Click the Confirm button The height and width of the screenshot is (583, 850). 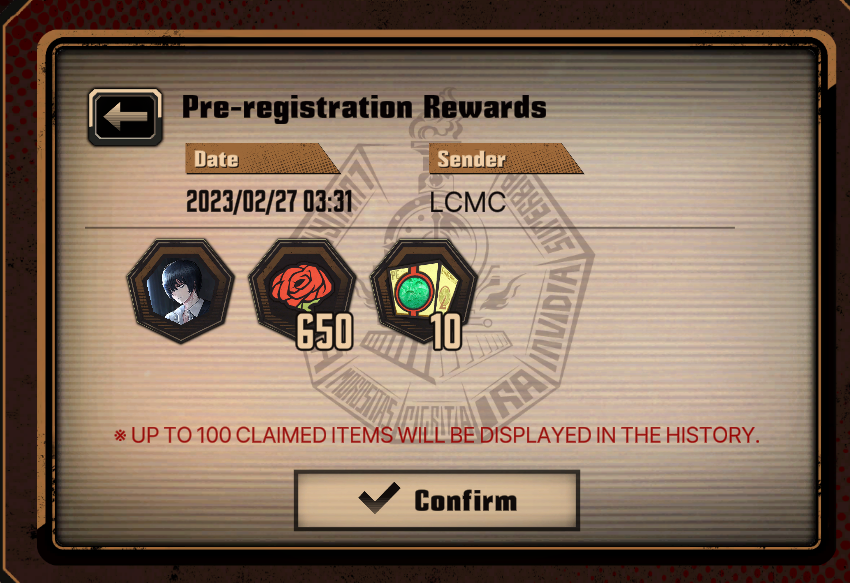[x=437, y=500]
